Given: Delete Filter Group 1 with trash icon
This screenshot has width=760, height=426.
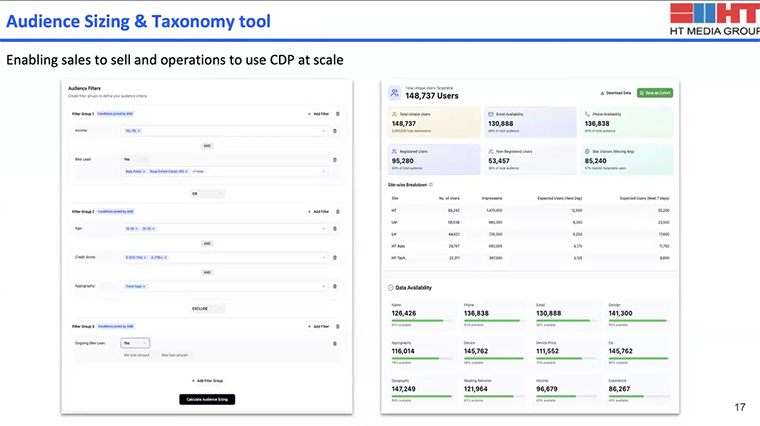Looking at the screenshot, I should tap(338, 114).
